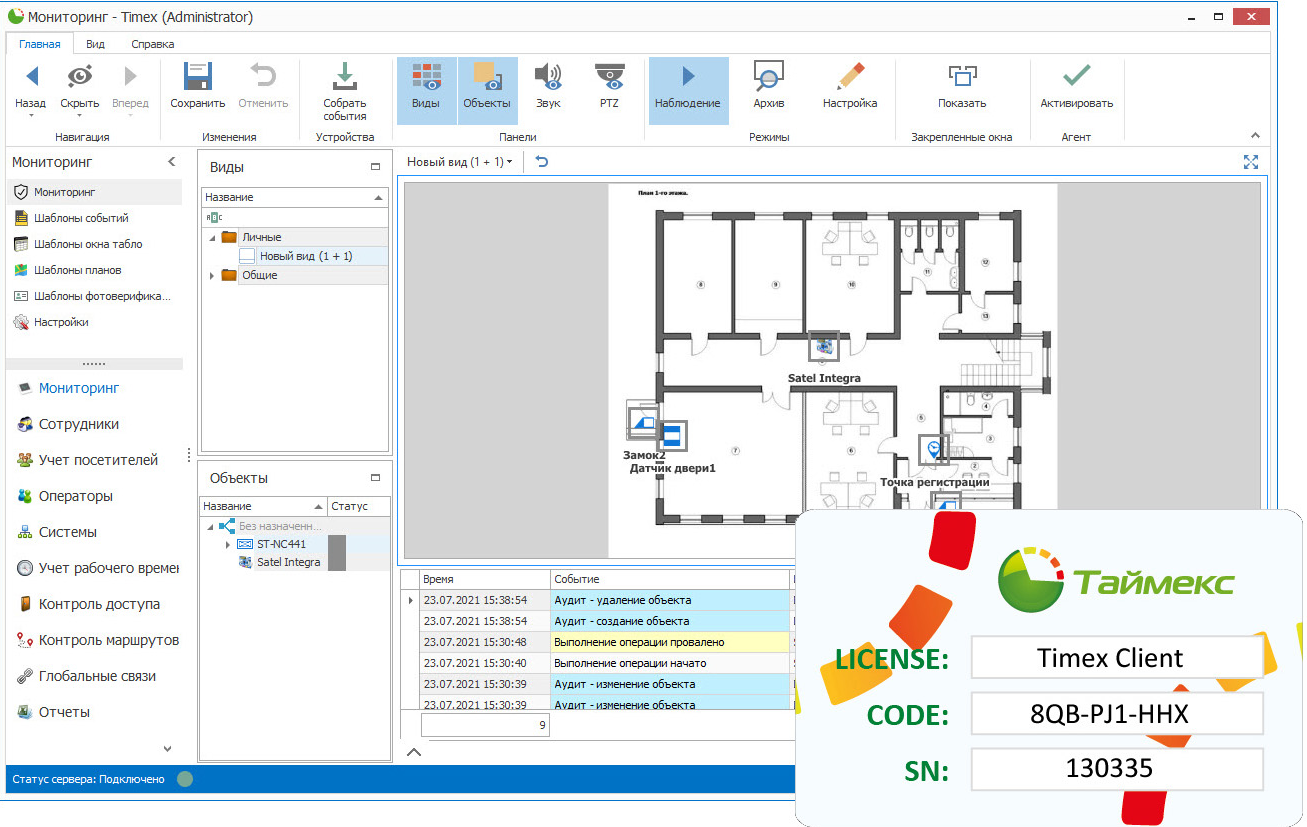Expand the ST-NC441 object node
This screenshot has width=1307, height=827.
coord(228,545)
